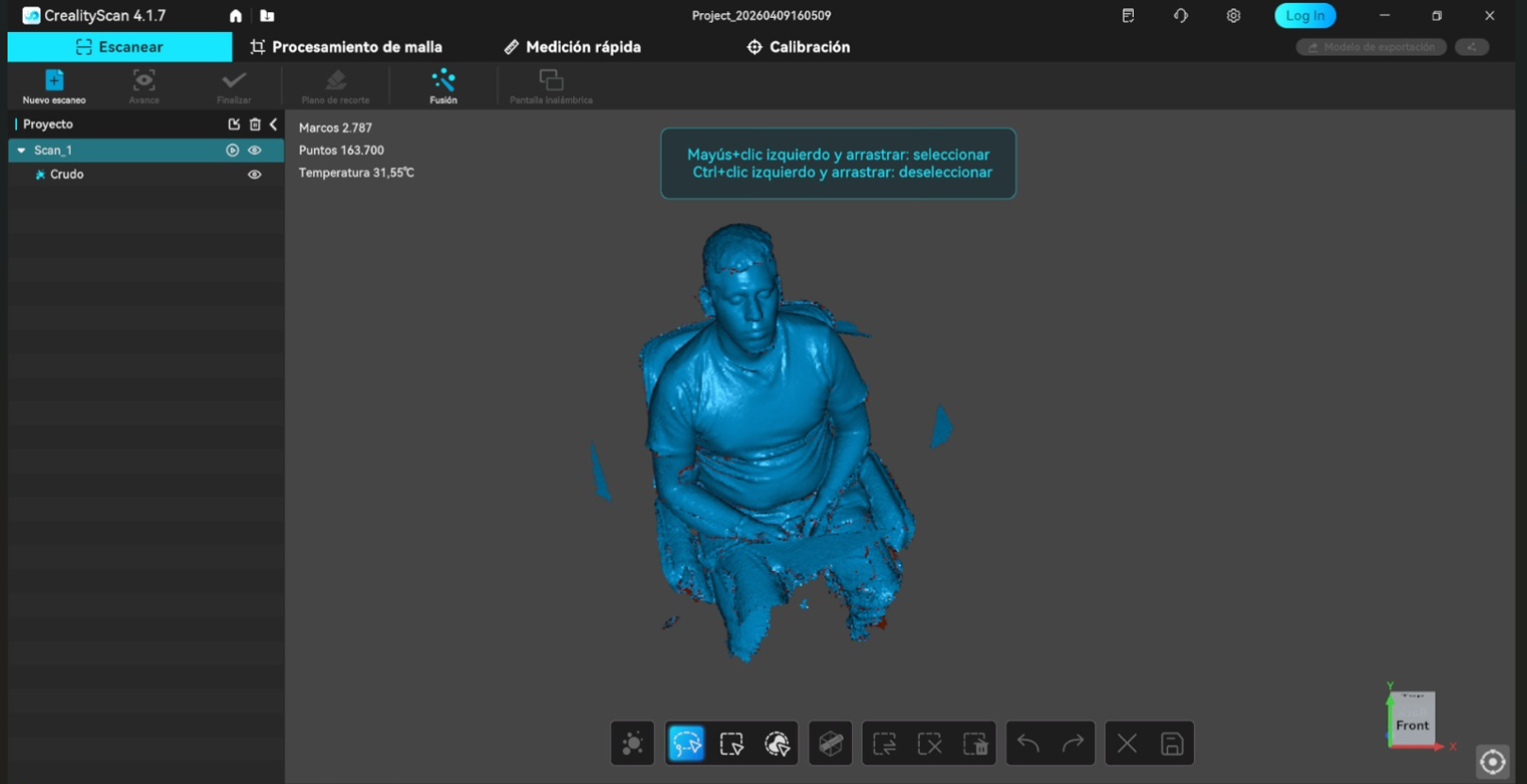This screenshot has height=784, width=1527.
Task: Clear the current selection
Action: click(929, 743)
